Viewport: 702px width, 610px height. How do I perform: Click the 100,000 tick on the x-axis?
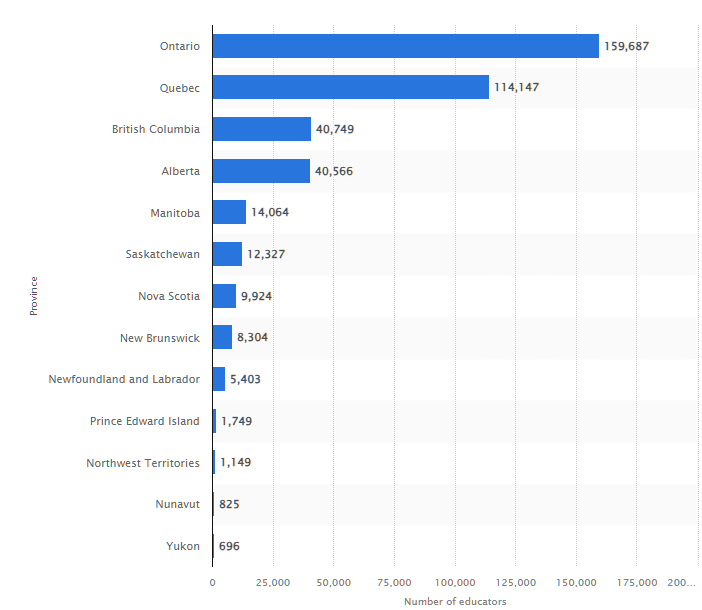tap(455, 582)
